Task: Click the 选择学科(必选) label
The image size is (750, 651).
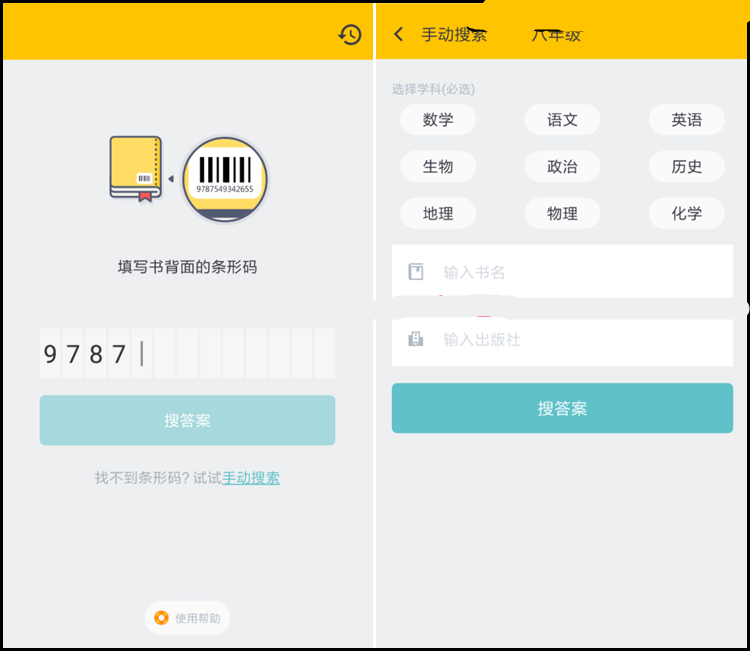Action: [433, 89]
